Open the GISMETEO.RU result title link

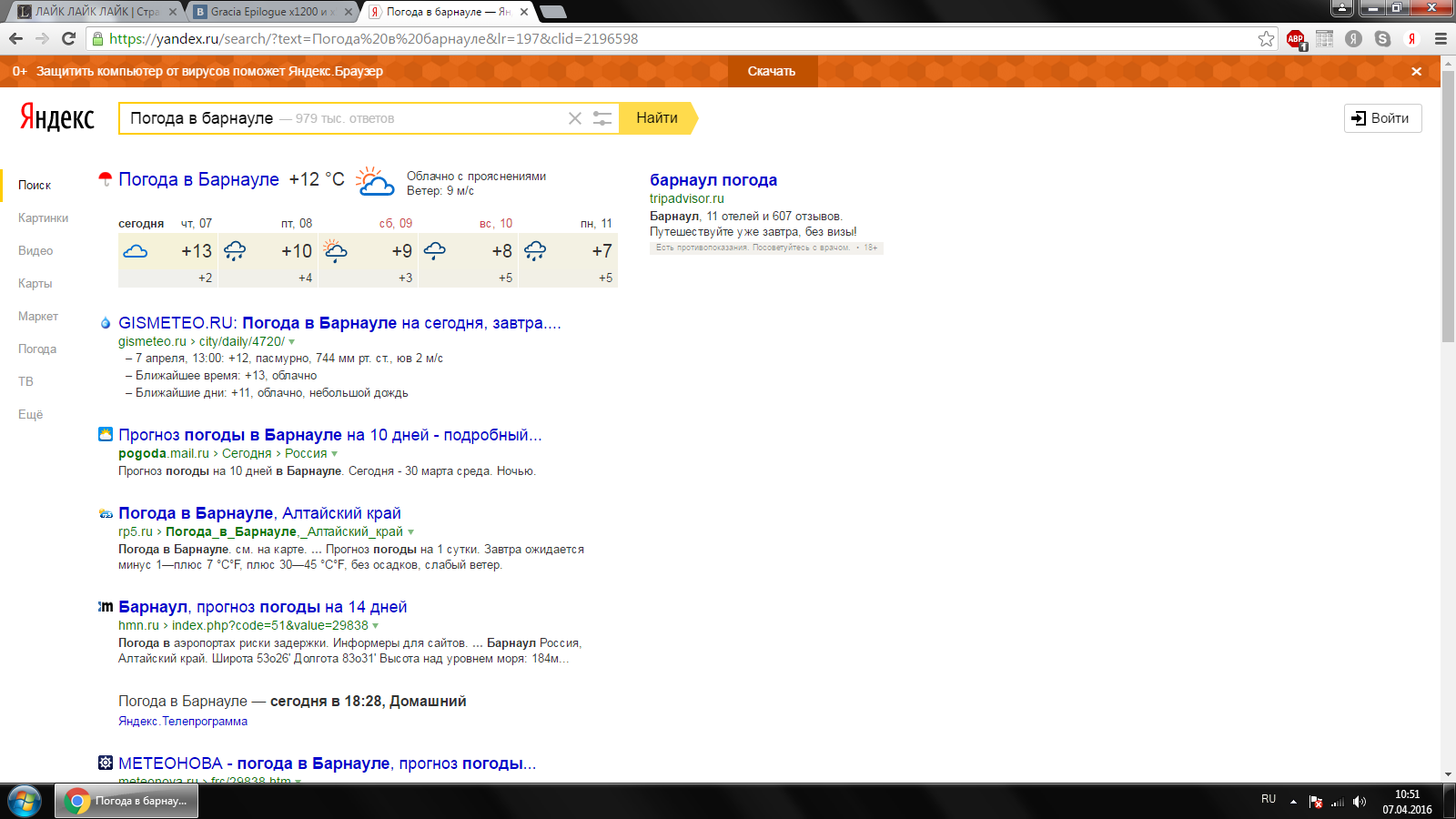[339, 323]
